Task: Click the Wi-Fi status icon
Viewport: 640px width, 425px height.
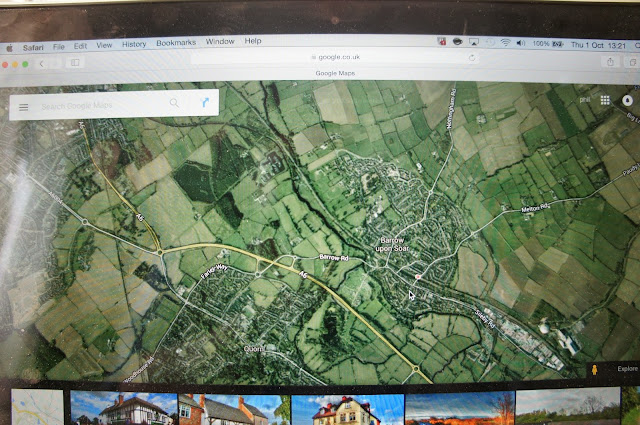Action: point(505,42)
